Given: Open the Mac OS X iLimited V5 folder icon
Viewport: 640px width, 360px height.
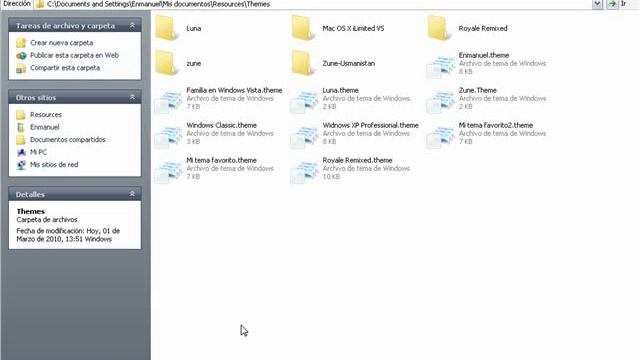Looking at the screenshot, I should 304,28.
